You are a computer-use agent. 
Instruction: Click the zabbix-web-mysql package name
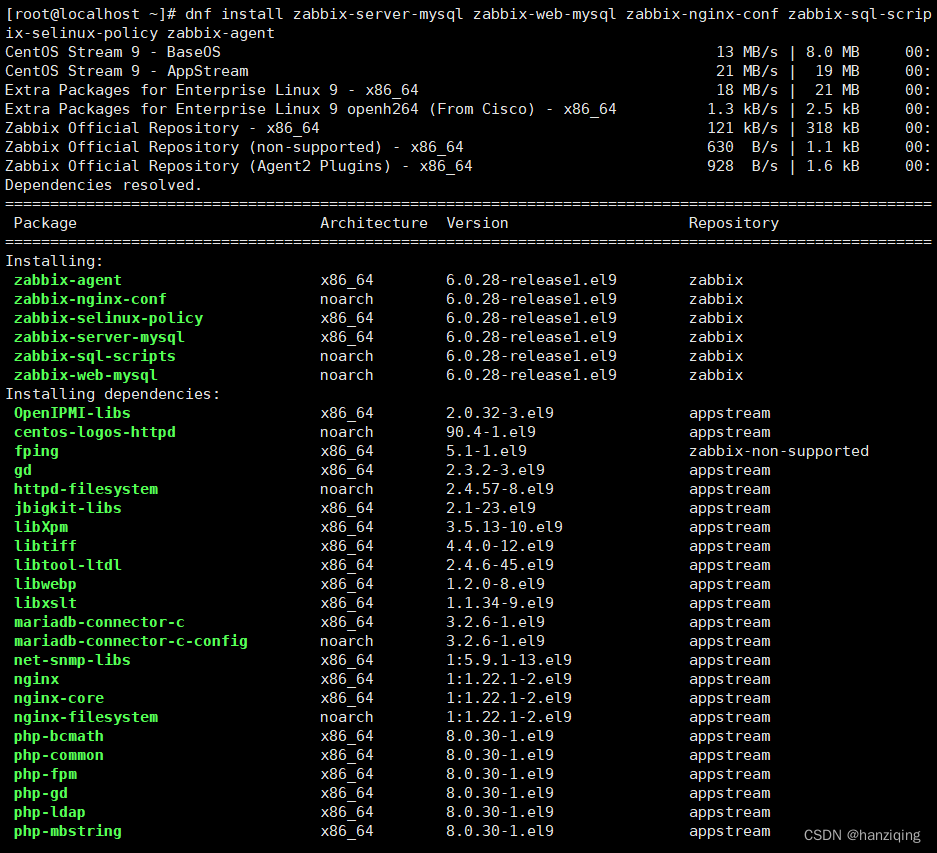(85, 375)
